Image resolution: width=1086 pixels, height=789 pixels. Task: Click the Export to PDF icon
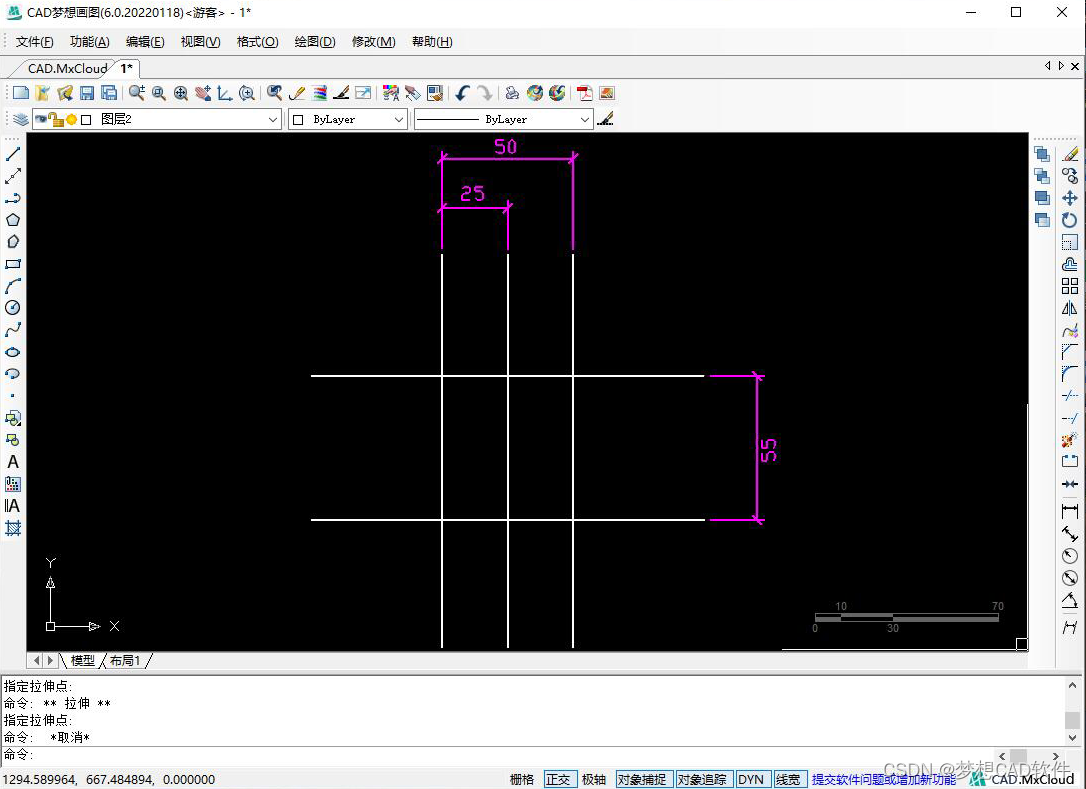585,93
